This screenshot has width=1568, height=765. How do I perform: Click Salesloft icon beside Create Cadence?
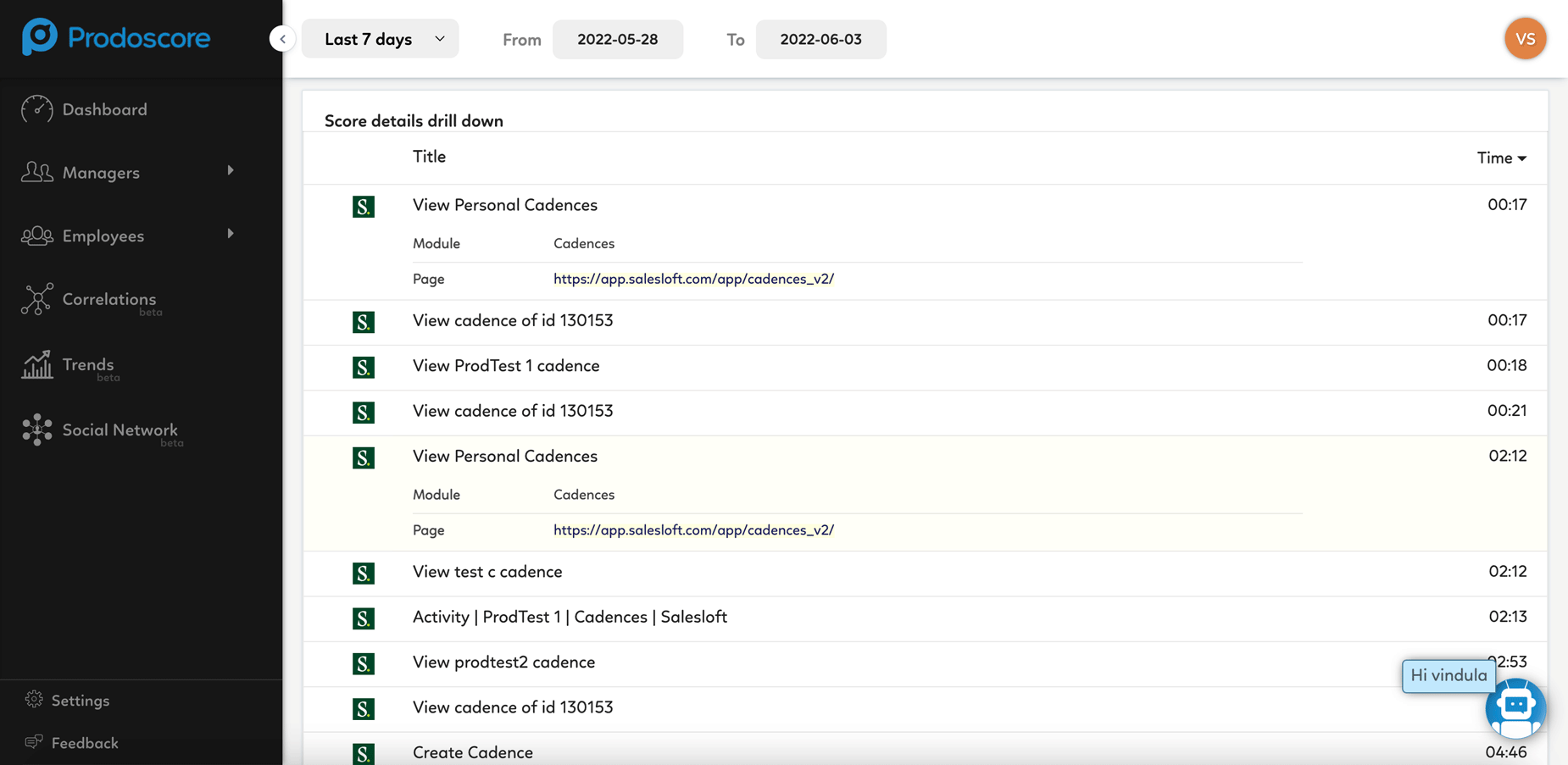[x=364, y=753]
